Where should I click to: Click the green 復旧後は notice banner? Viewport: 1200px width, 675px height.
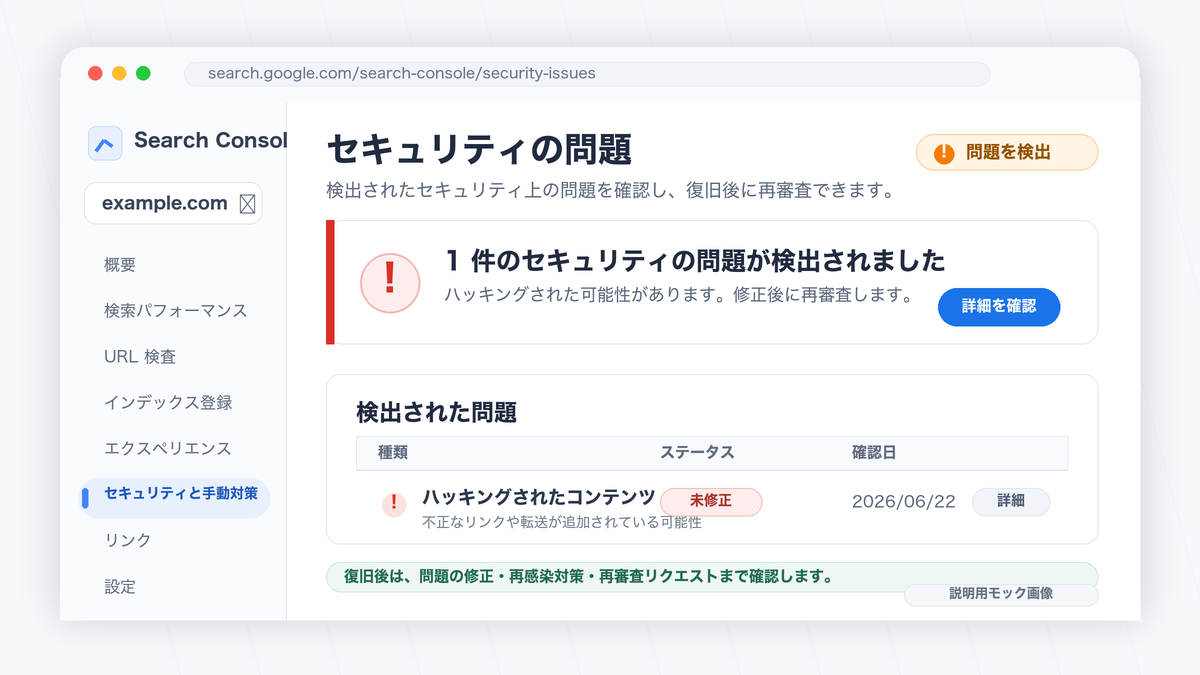712,577
